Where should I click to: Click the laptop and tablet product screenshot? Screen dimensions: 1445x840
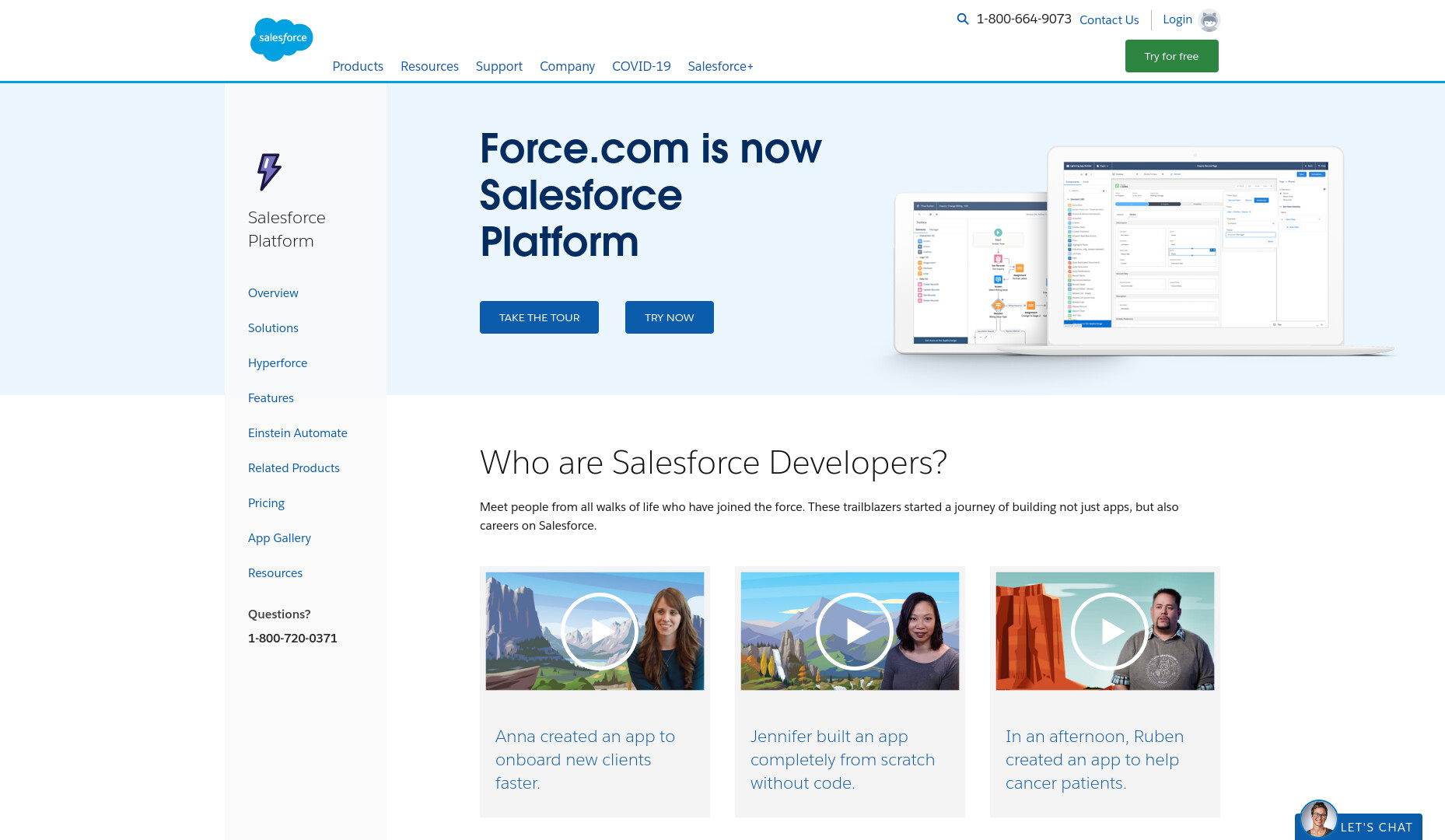1143,252
